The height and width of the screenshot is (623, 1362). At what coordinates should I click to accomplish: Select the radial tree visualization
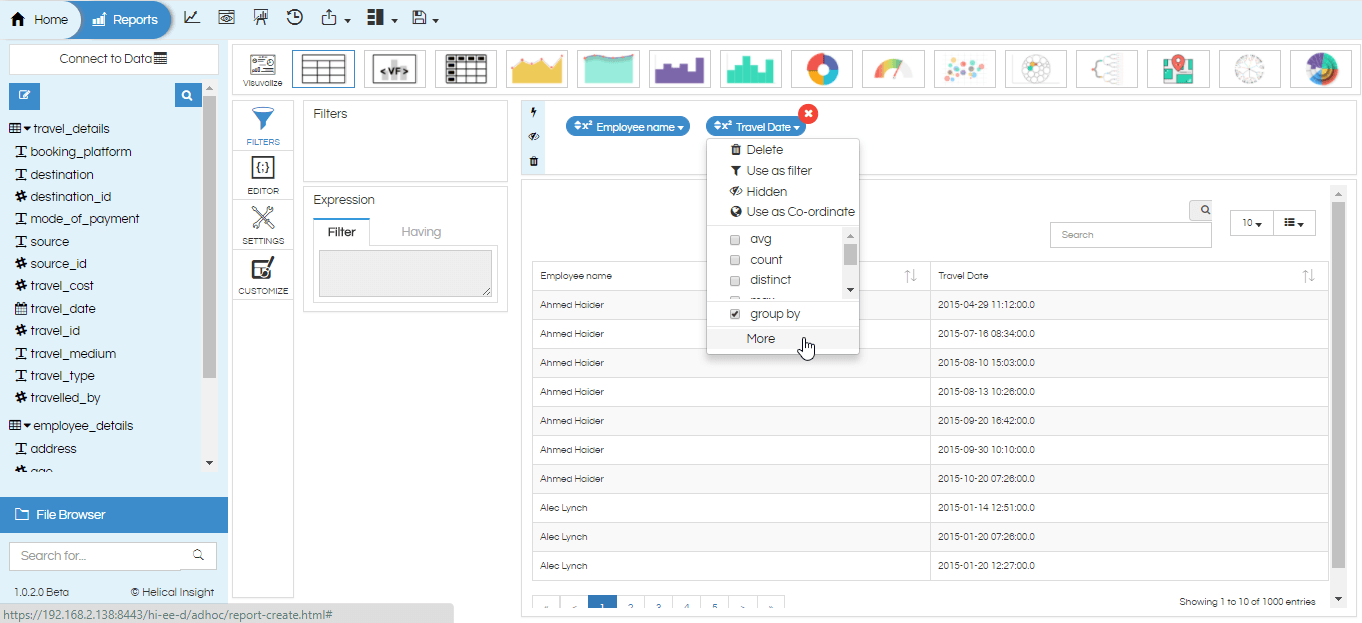click(x=1250, y=68)
